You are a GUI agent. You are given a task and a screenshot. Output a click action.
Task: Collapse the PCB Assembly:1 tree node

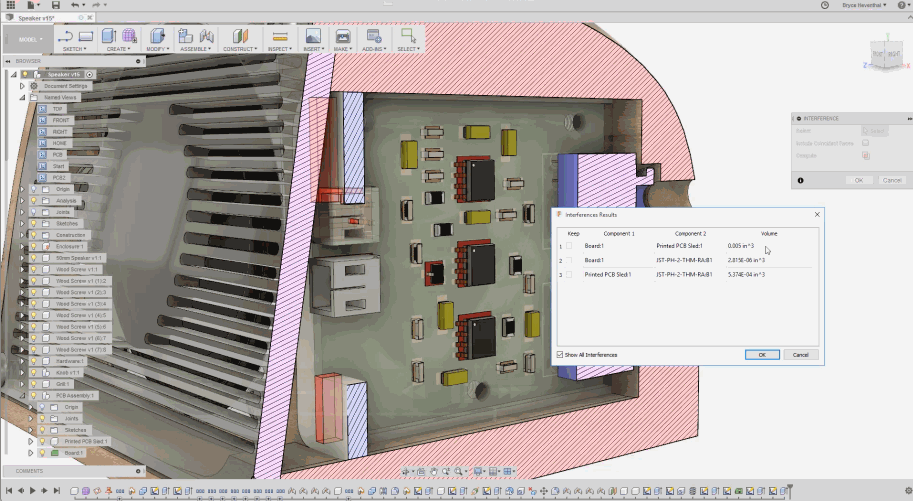22,396
